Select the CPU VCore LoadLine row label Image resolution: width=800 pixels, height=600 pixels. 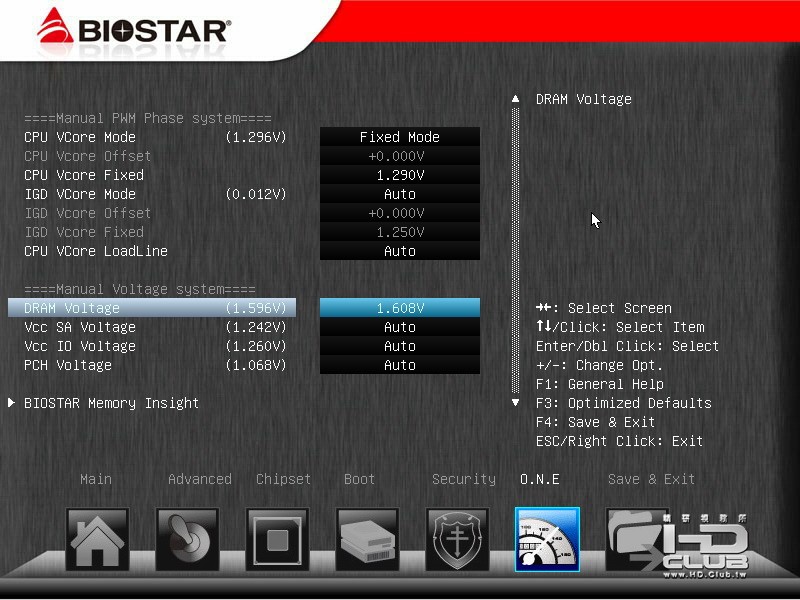96,251
